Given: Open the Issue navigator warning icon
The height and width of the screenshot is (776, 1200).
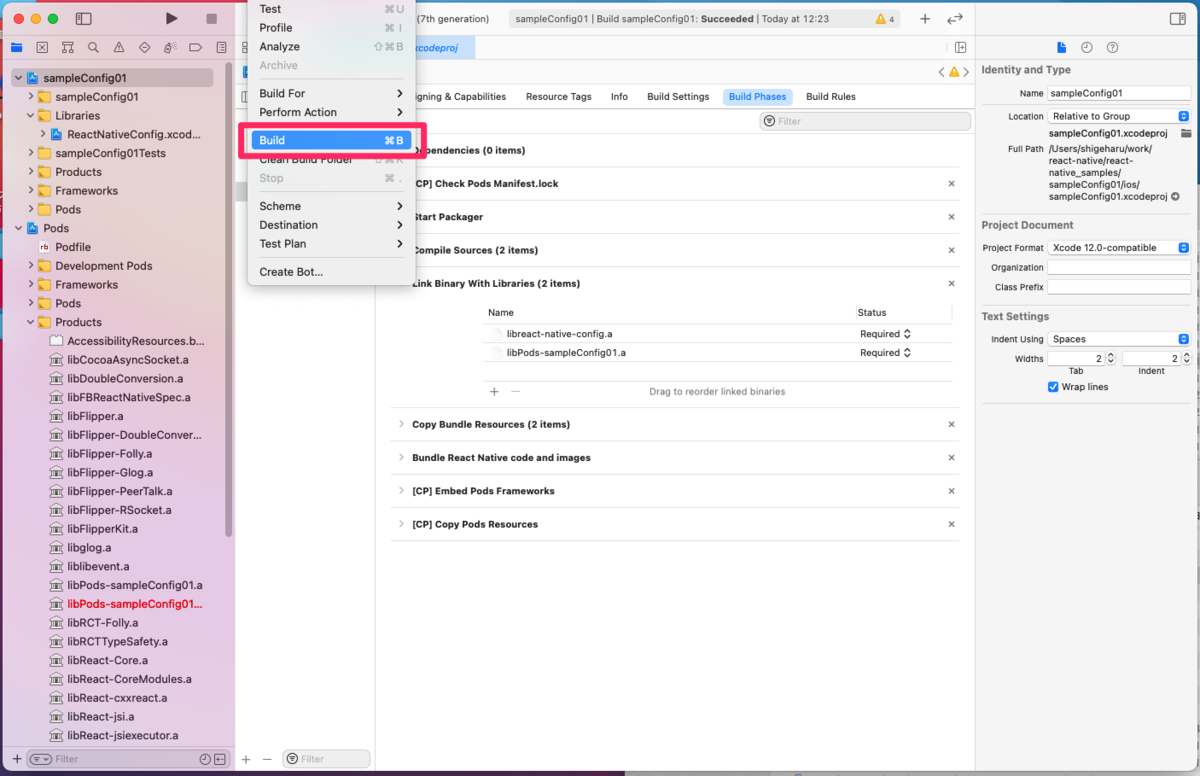Looking at the screenshot, I should (119, 47).
